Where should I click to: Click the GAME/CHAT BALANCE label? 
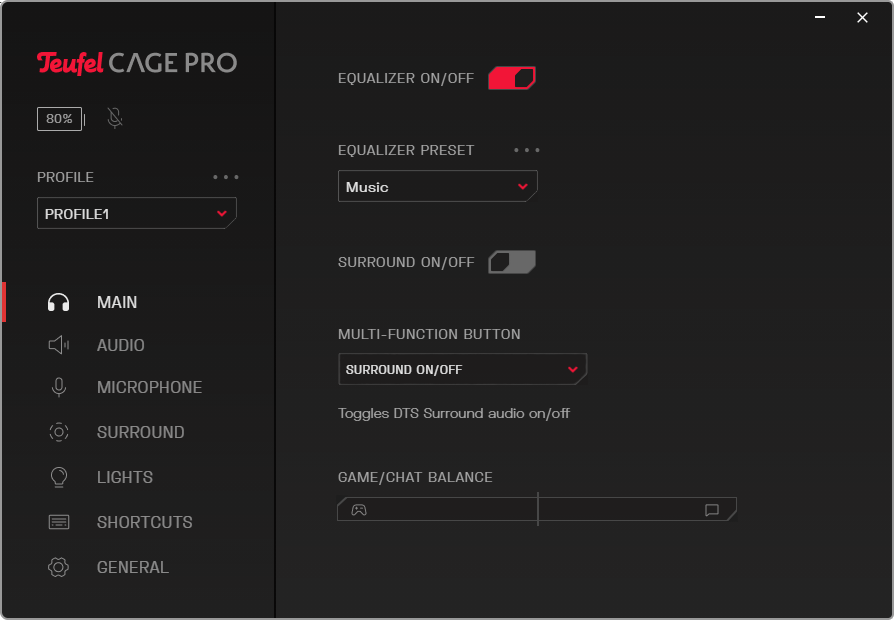(415, 477)
